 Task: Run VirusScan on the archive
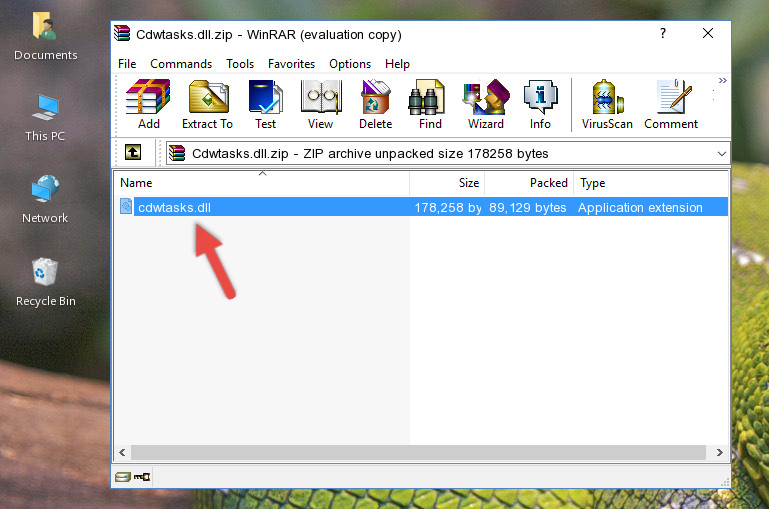pyautogui.click(x=607, y=104)
